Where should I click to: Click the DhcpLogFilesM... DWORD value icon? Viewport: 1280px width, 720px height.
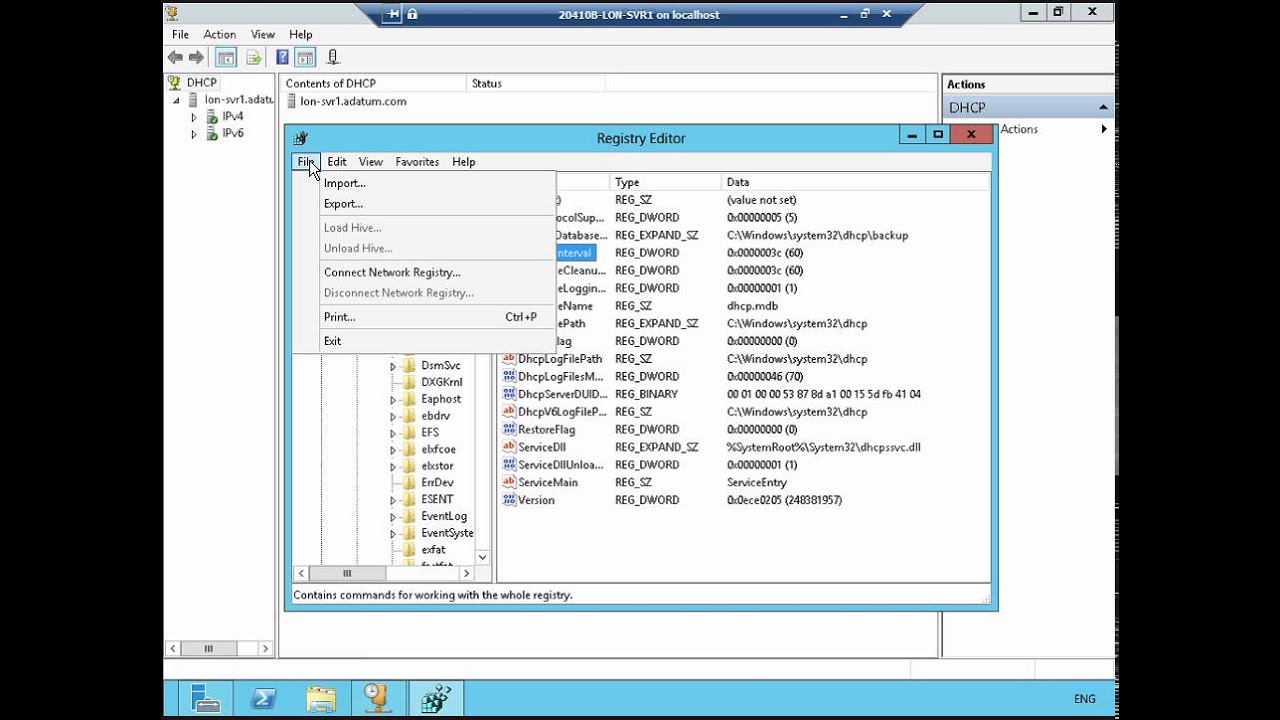point(509,377)
